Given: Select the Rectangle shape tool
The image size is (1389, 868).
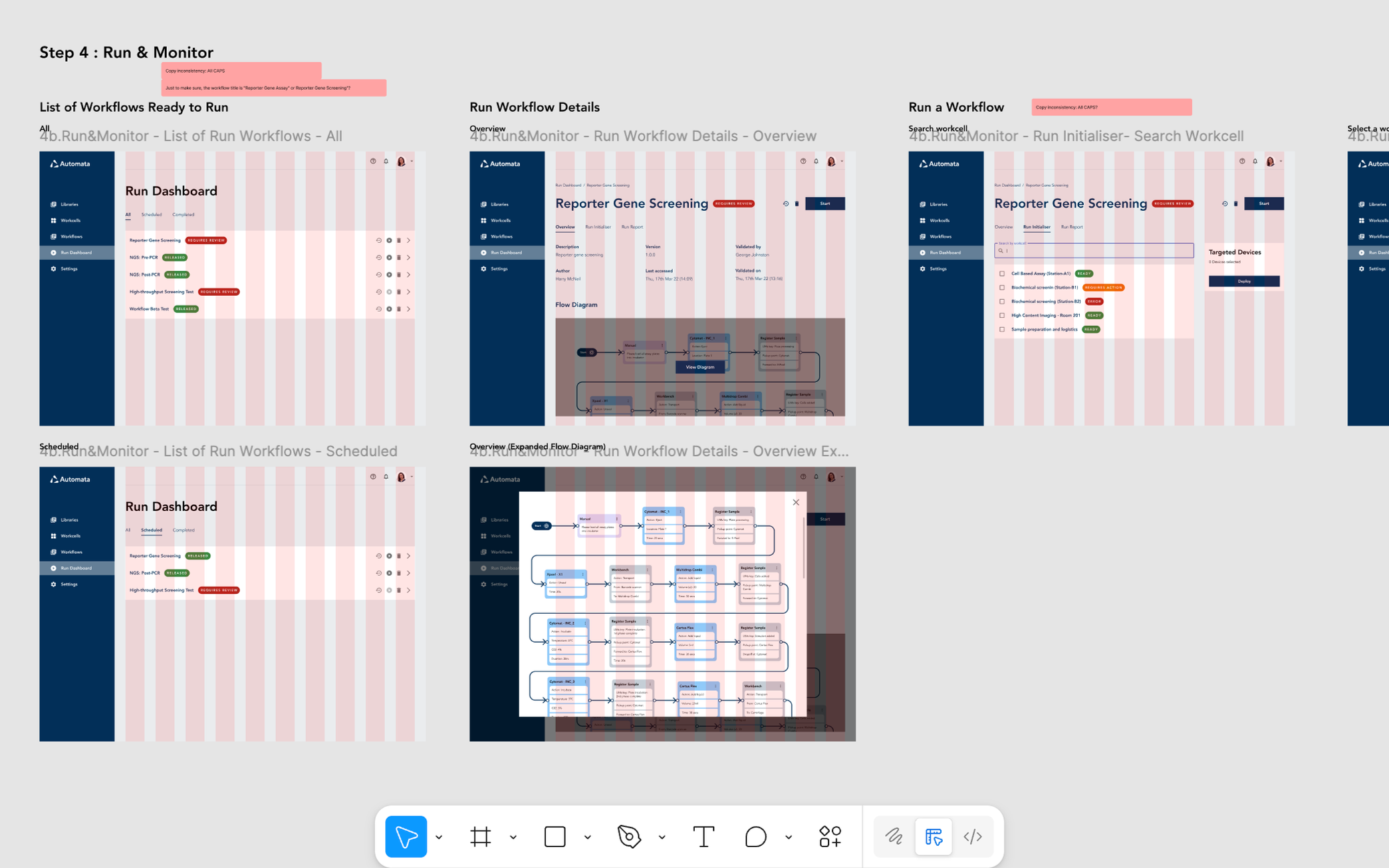Looking at the screenshot, I should tap(554, 836).
